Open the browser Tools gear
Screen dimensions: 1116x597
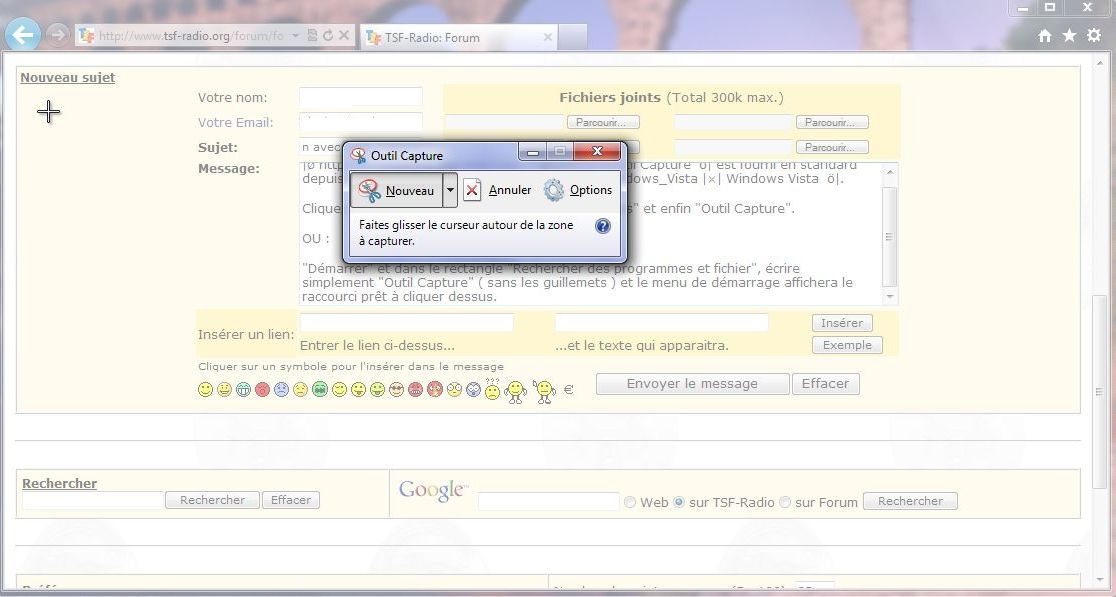click(x=1094, y=36)
